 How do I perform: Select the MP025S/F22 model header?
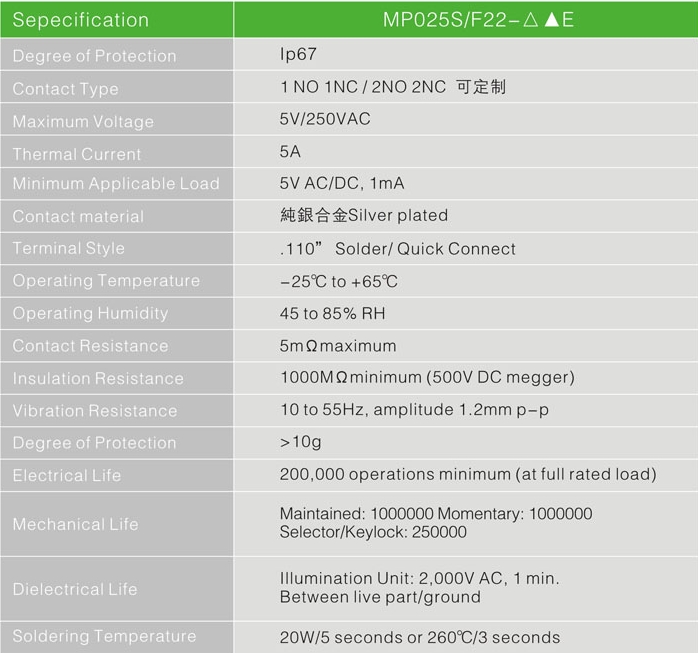464,20
